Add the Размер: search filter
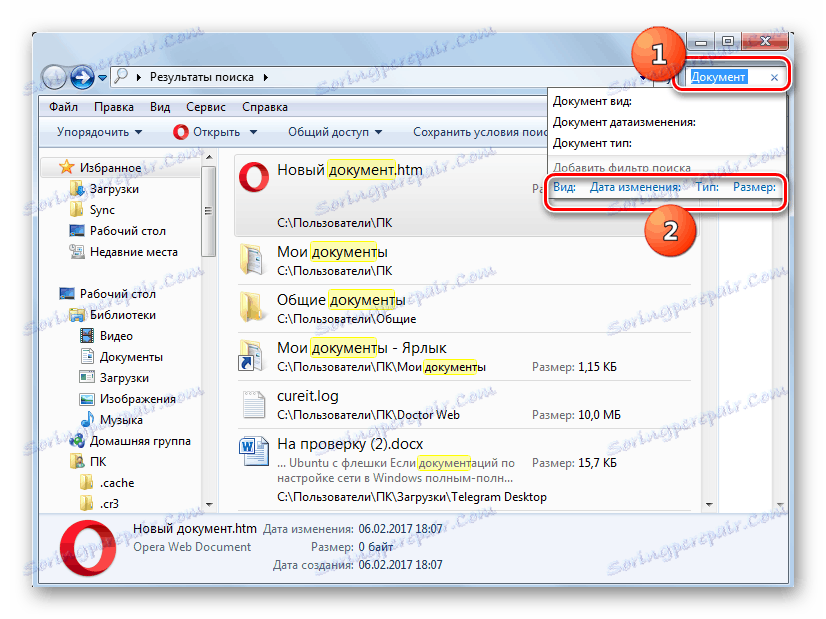 tap(754, 187)
